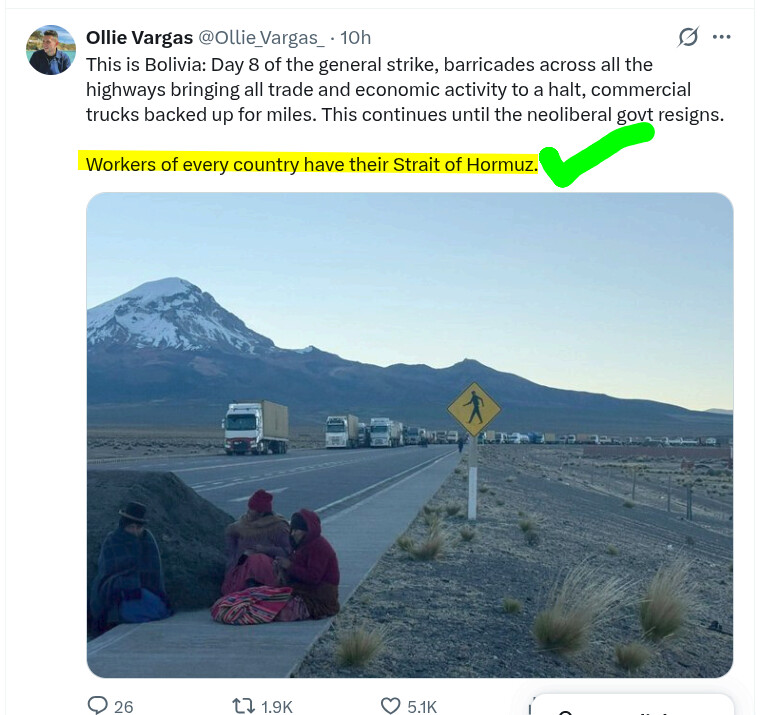Open the 10h timestamp permalink
This screenshot has width=770, height=715.
tap(356, 38)
